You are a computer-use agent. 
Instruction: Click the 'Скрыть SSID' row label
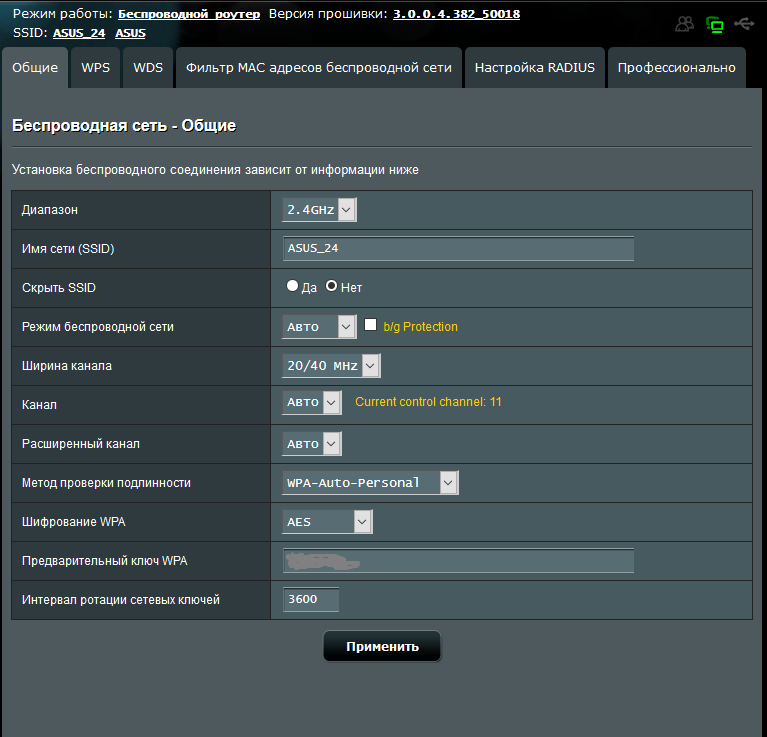tap(59, 288)
